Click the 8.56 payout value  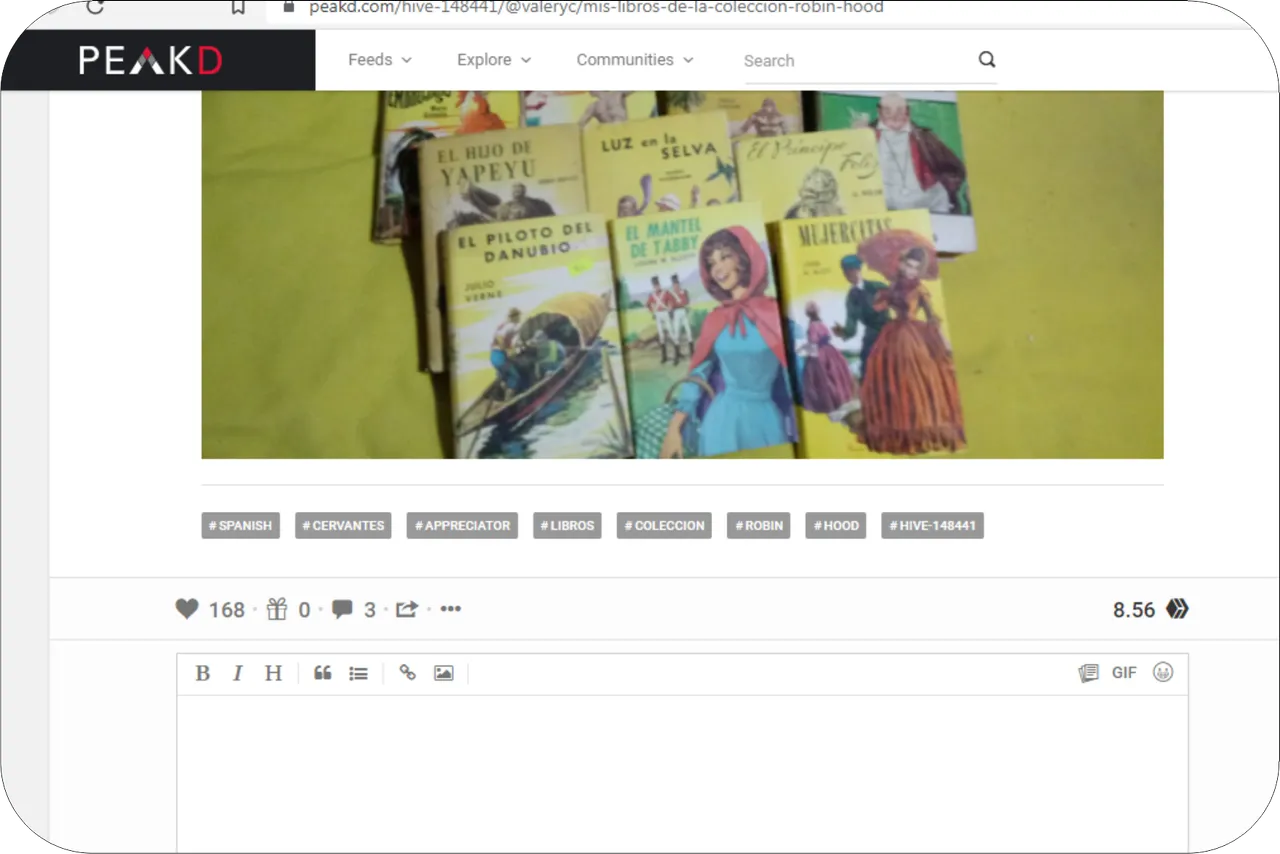click(x=1134, y=610)
